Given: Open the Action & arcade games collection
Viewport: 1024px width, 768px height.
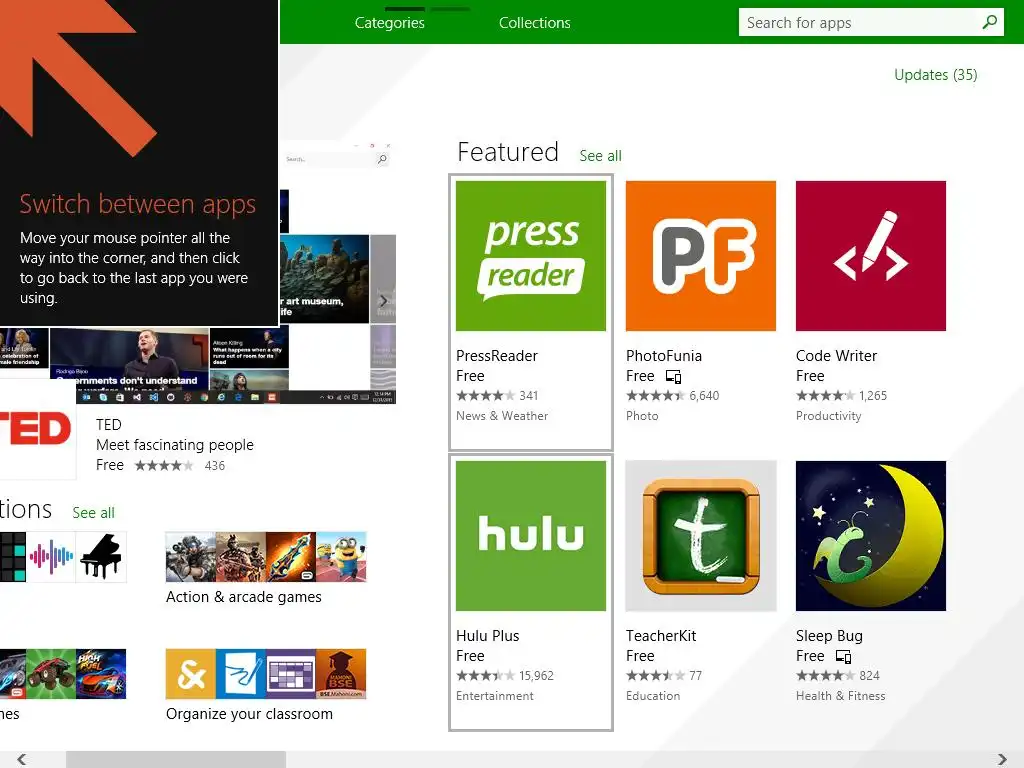Looking at the screenshot, I should coord(266,568).
